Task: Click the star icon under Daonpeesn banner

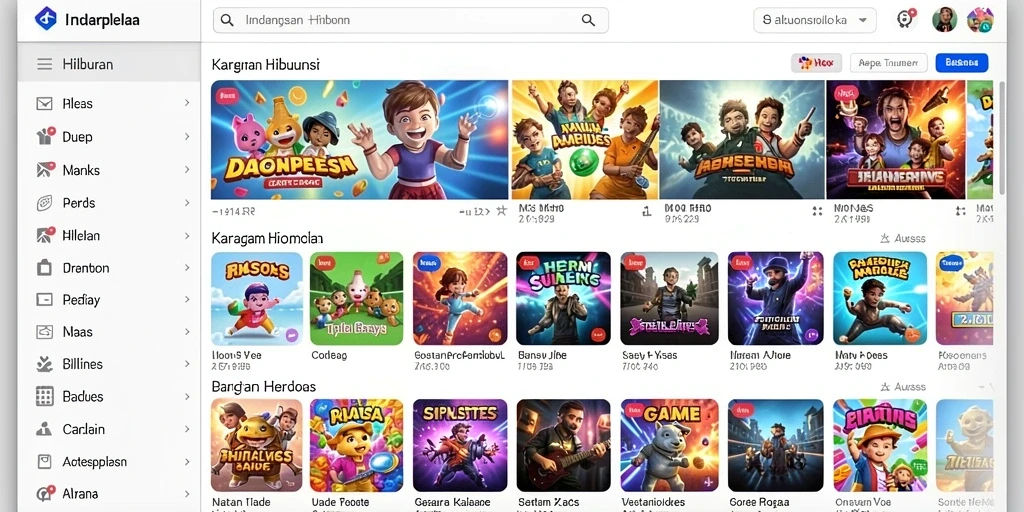Action: 501,211
